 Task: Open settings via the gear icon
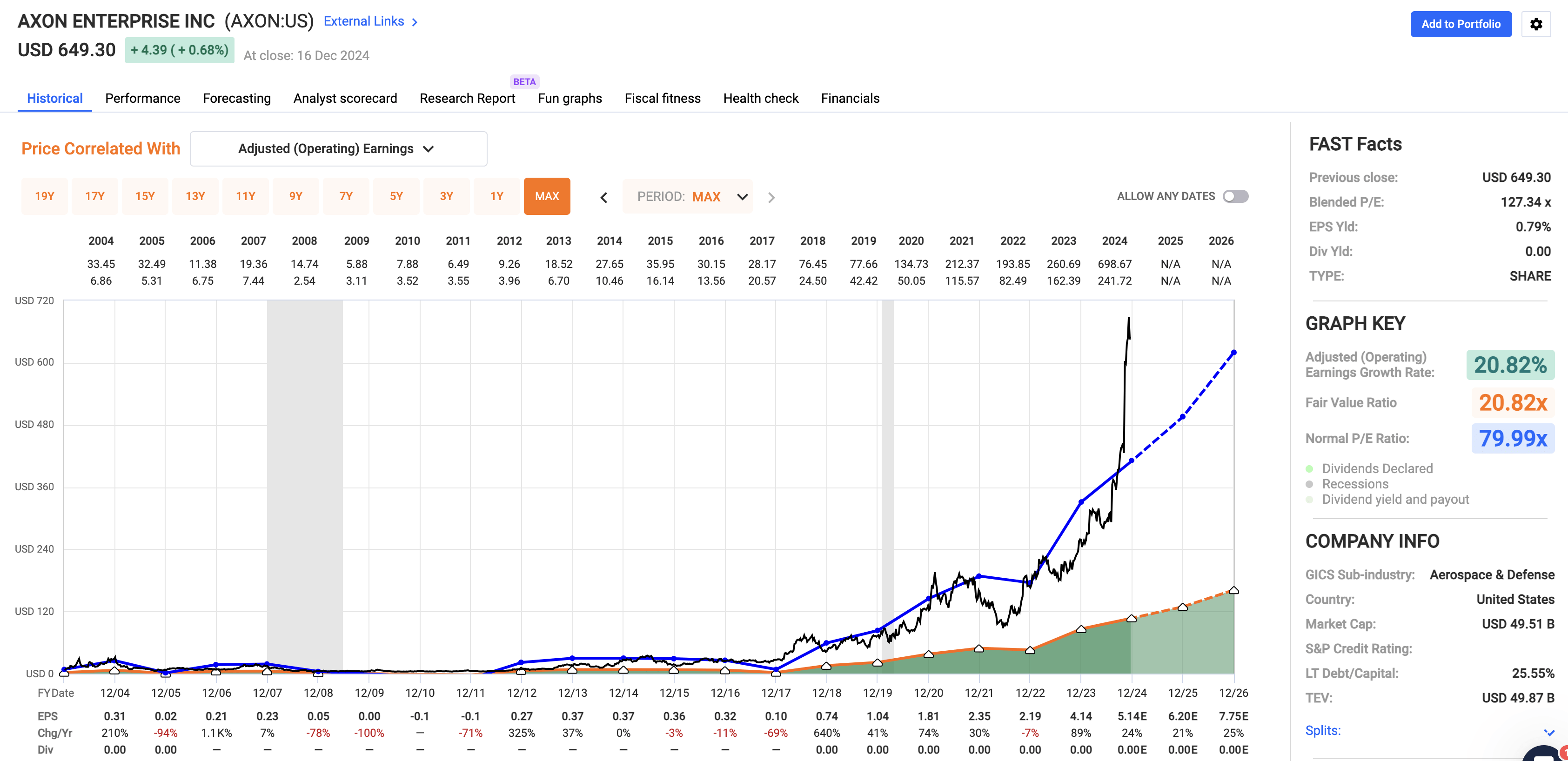(1536, 24)
